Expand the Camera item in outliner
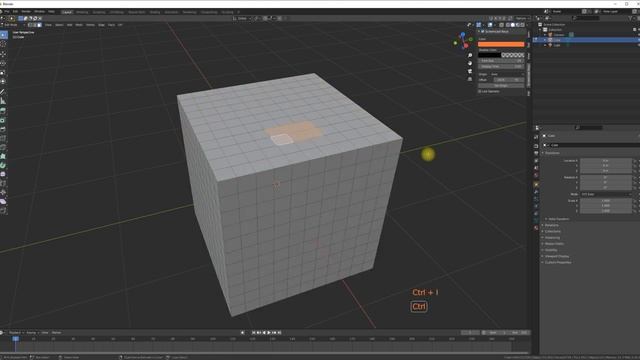640x360 pixels. tap(545, 35)
